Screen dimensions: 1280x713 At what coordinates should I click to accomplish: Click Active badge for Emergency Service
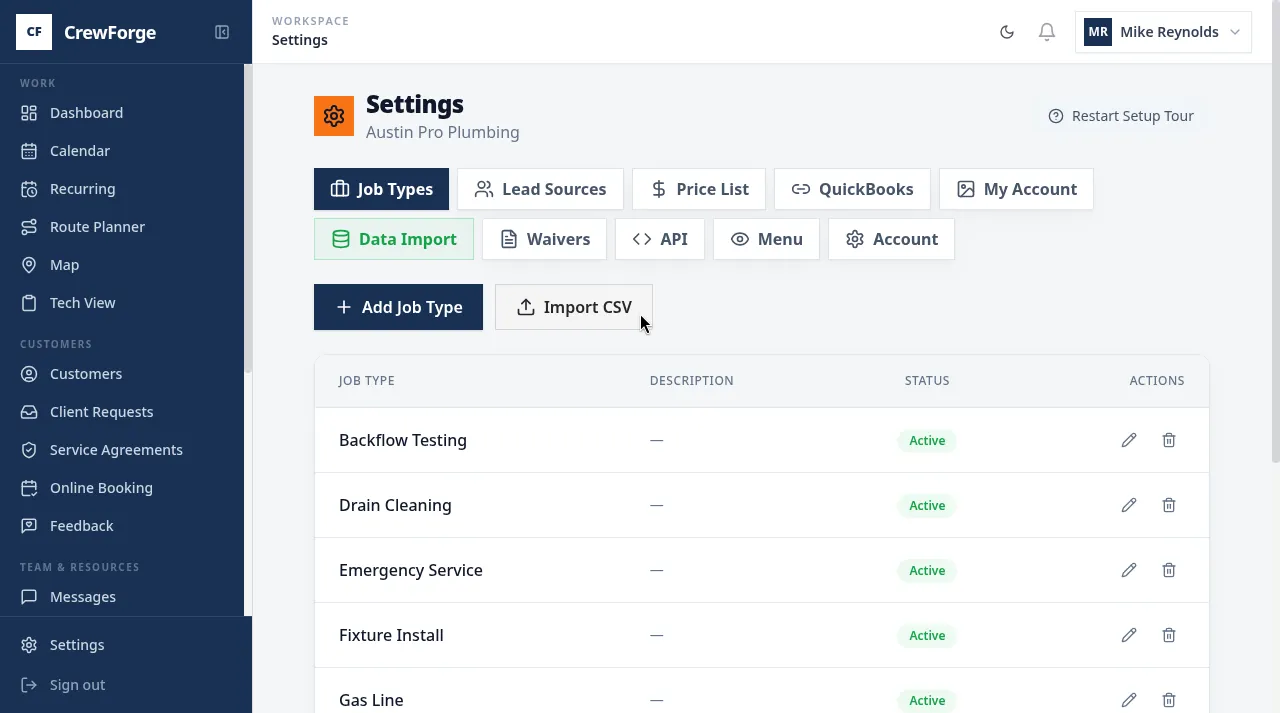coord(927,570)
